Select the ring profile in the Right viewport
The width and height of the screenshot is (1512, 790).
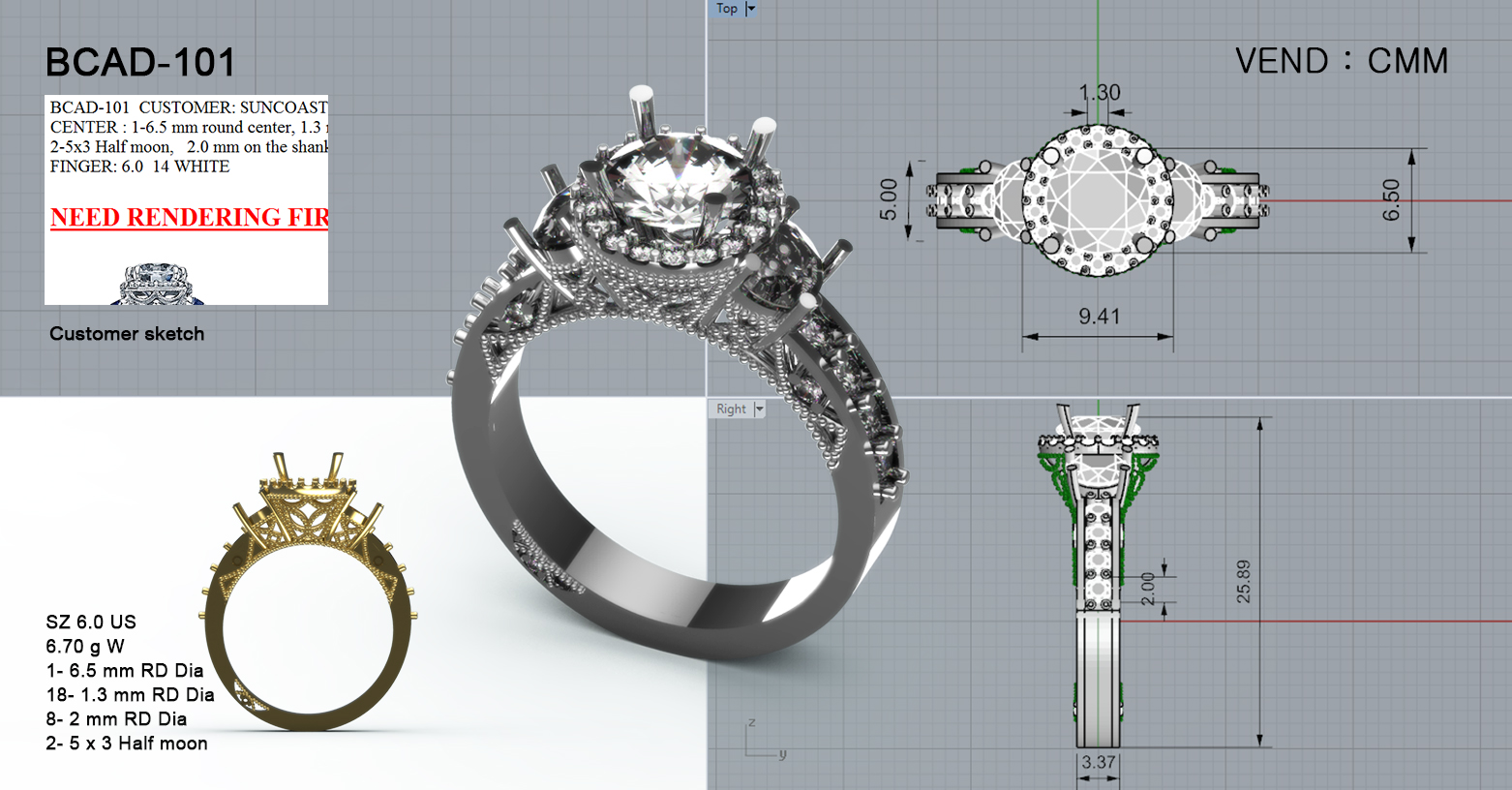[1098, 578]
